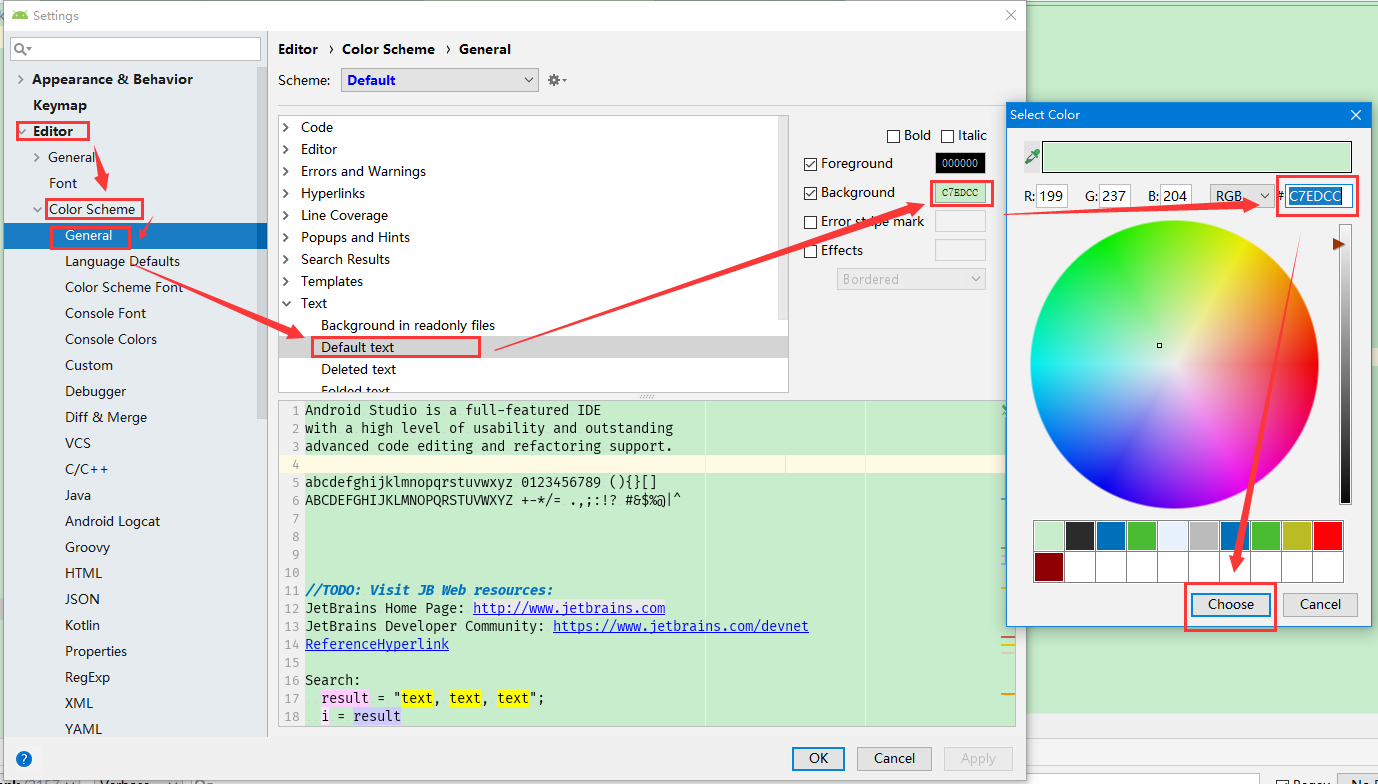Select Font under Editor
Screen dimensions: 1378x784
tap(63, 183)
